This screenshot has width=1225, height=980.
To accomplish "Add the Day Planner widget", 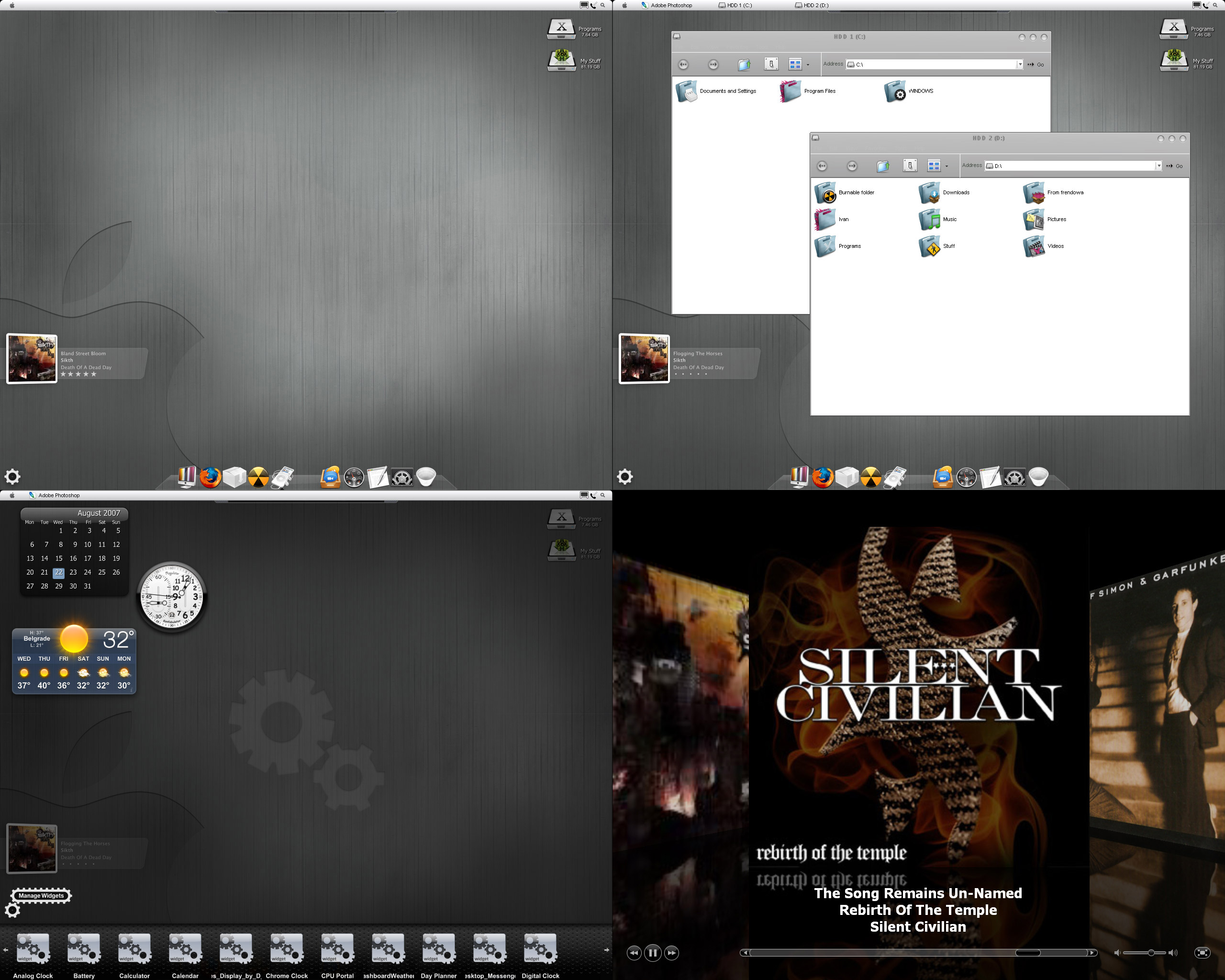I will click(439, 956).
